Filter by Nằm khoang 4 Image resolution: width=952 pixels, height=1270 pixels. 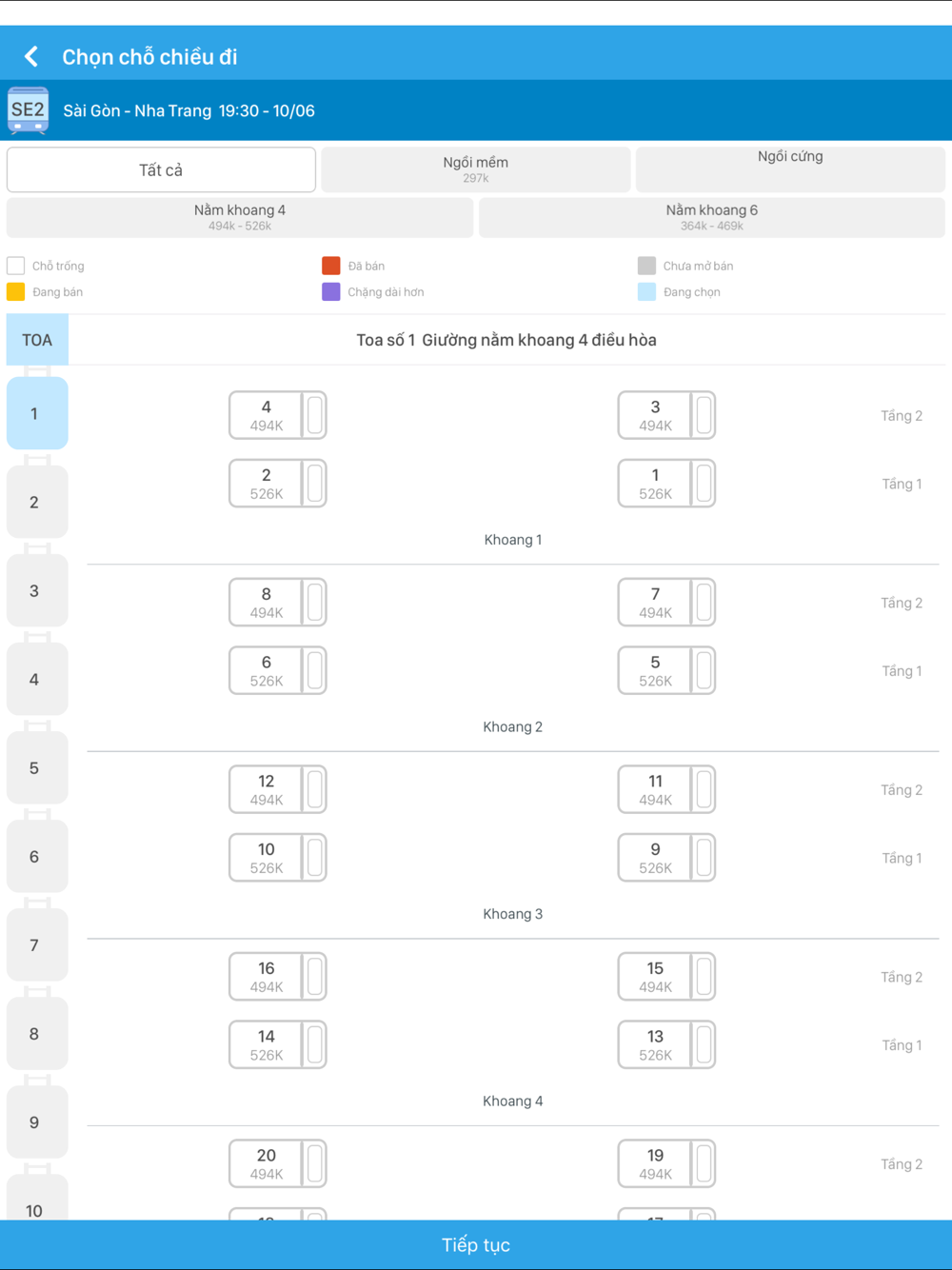click(x=240, y=217)
